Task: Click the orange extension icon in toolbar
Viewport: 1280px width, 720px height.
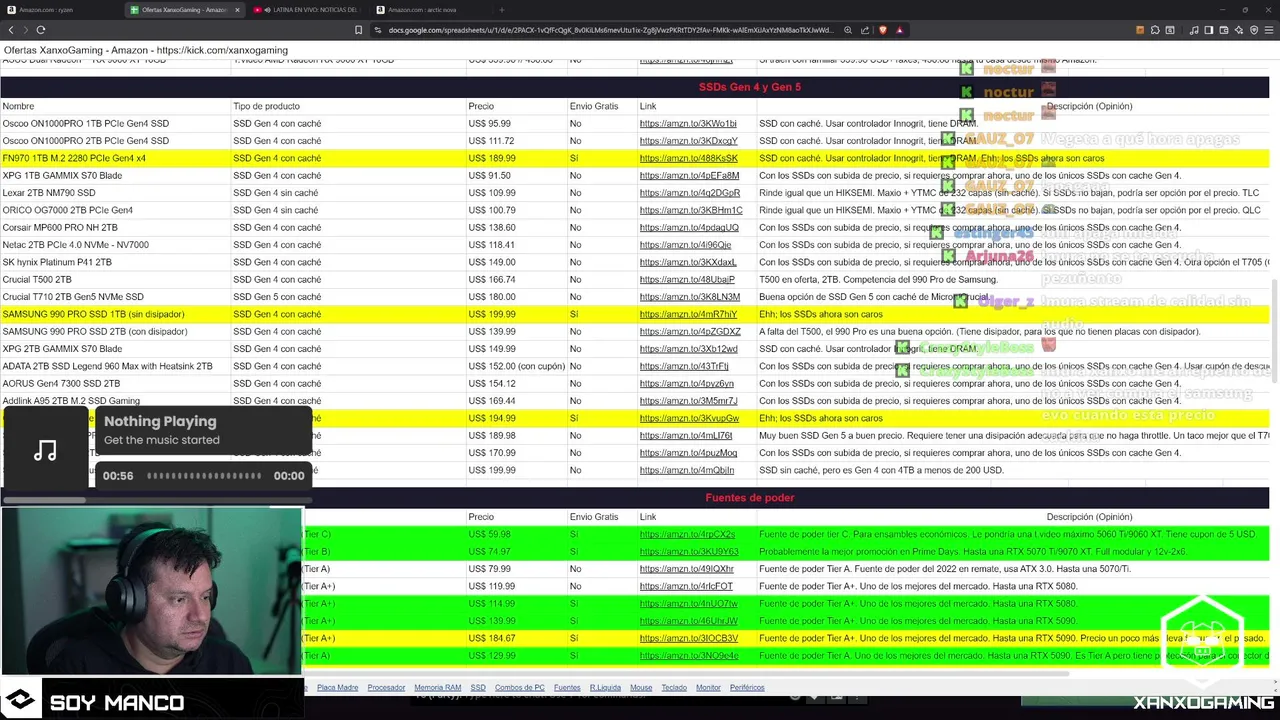Action: point(1141,30)
